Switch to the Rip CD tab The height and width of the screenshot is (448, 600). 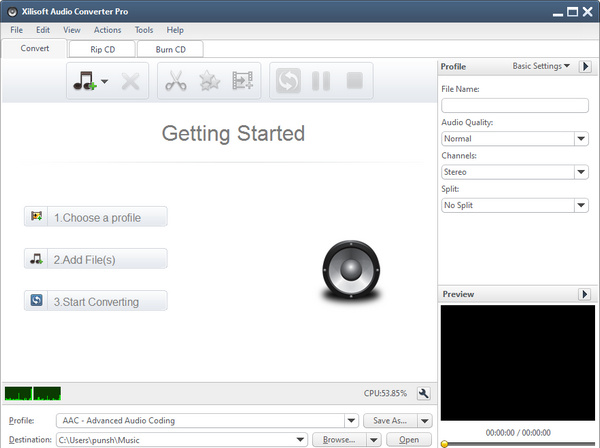pos(101,48)
